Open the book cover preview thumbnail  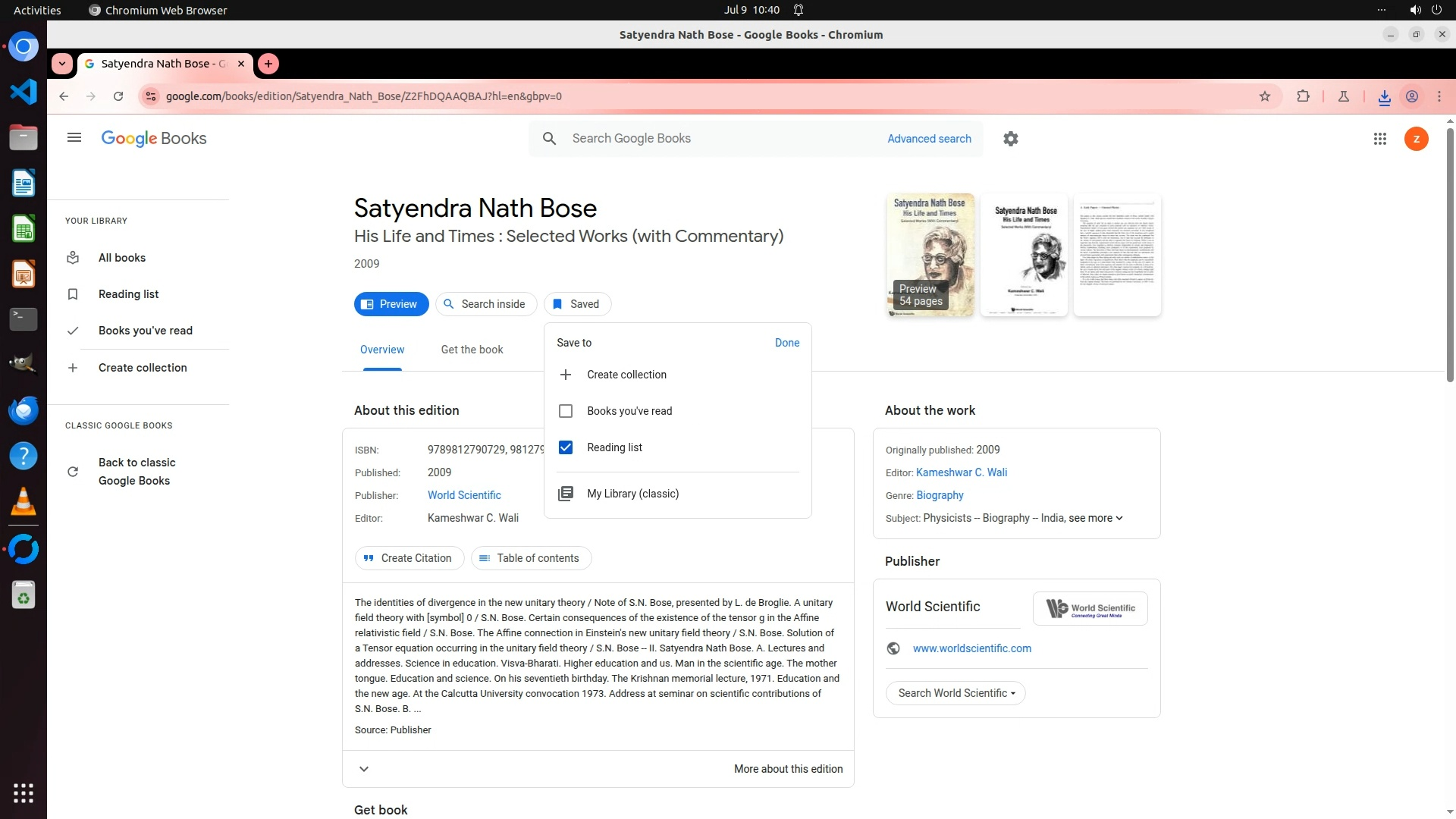click(930, 255)
